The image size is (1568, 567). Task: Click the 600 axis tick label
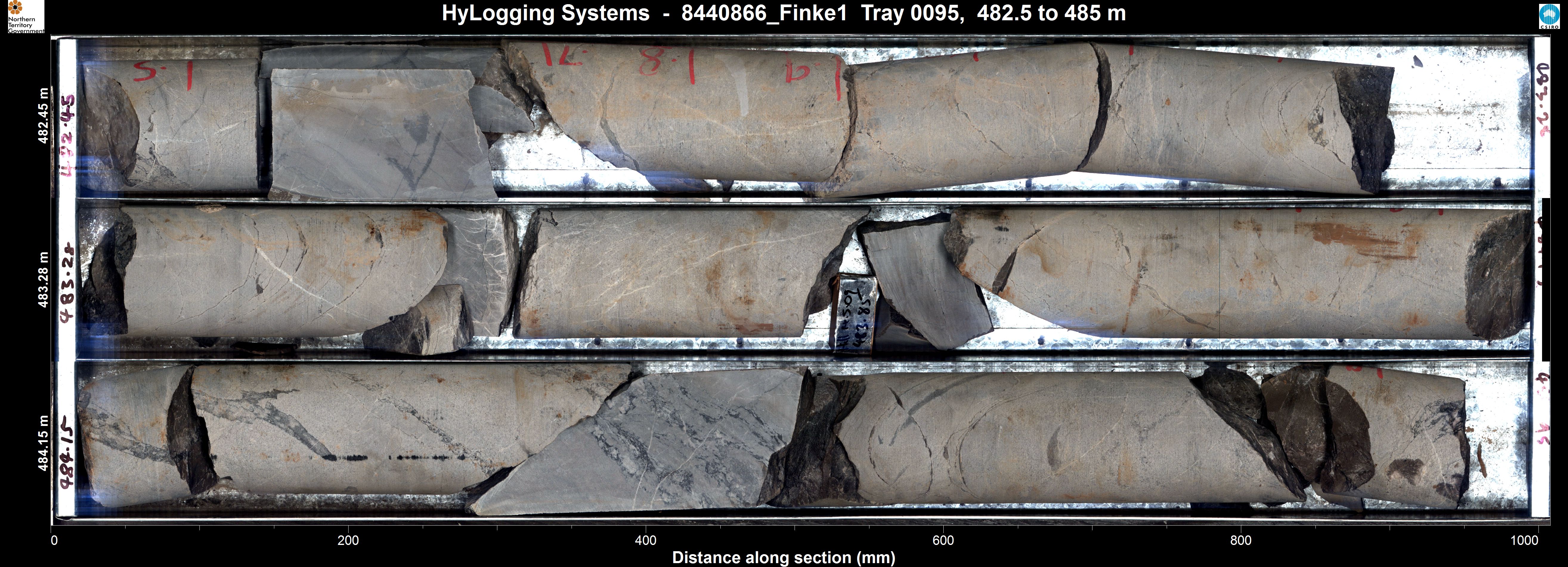(943, 540)
